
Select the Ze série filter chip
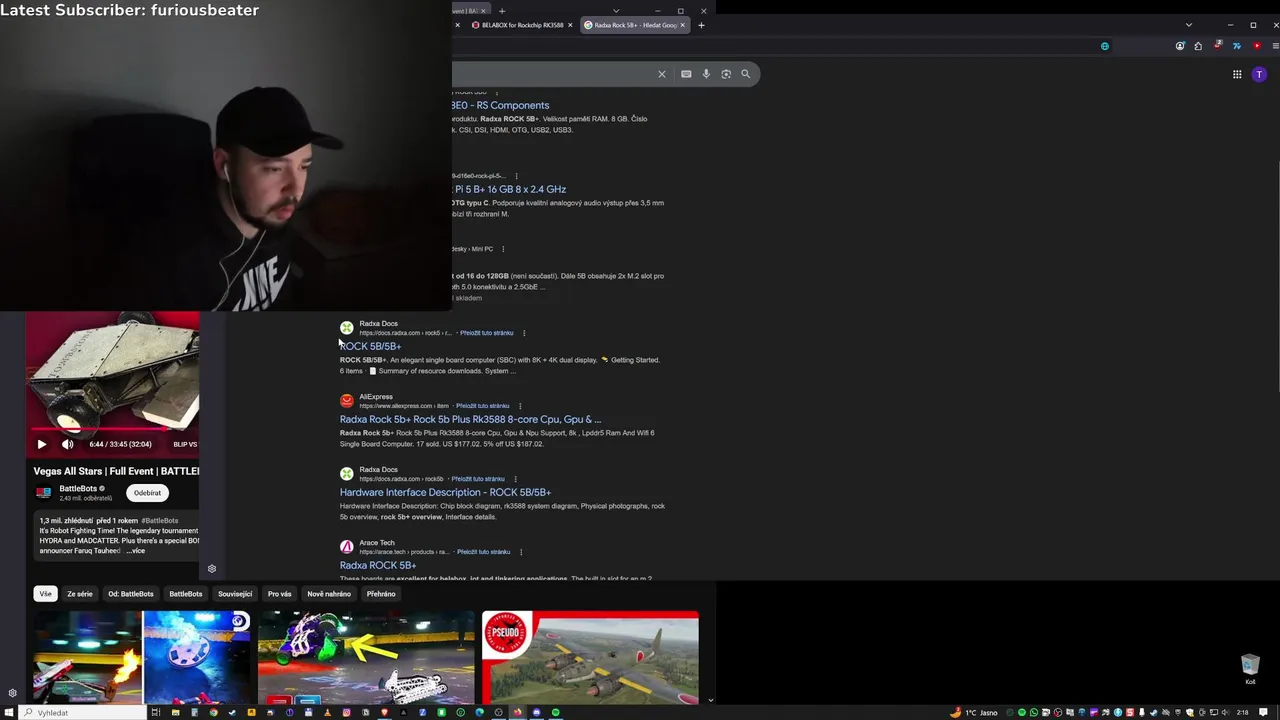click(x=80, y=594)
